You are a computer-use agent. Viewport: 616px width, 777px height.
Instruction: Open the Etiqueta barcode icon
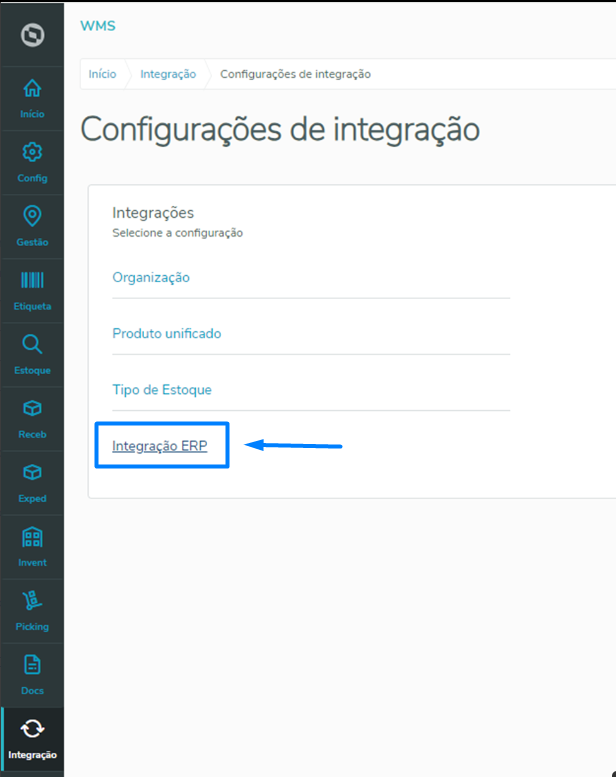32,280
